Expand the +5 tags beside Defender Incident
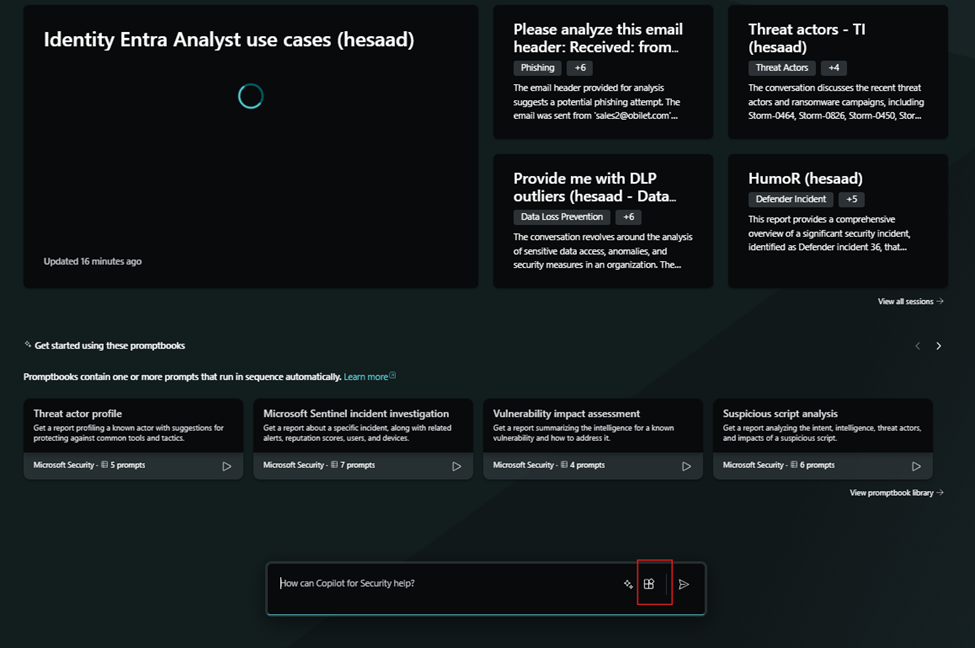975x648 pixels. (x=852, y=199)
